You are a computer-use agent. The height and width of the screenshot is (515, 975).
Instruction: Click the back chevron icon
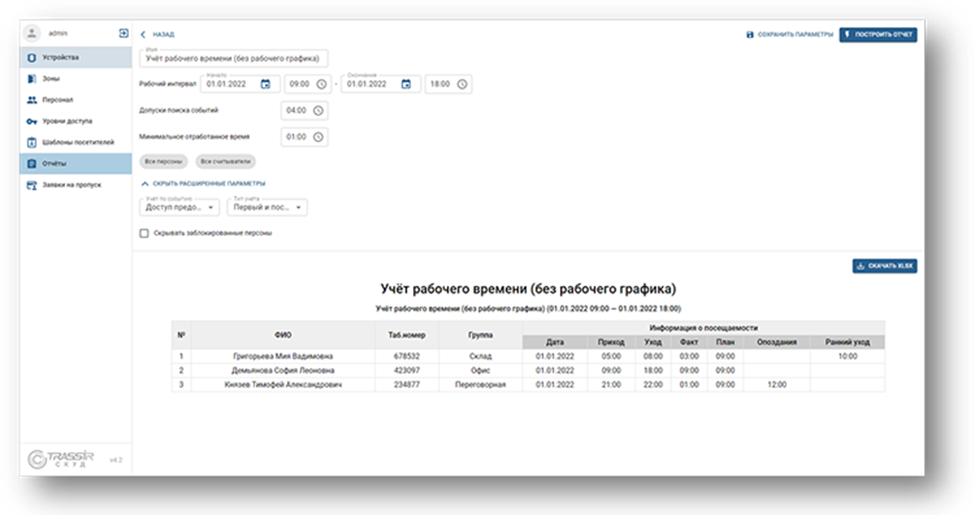pos(143,34)
